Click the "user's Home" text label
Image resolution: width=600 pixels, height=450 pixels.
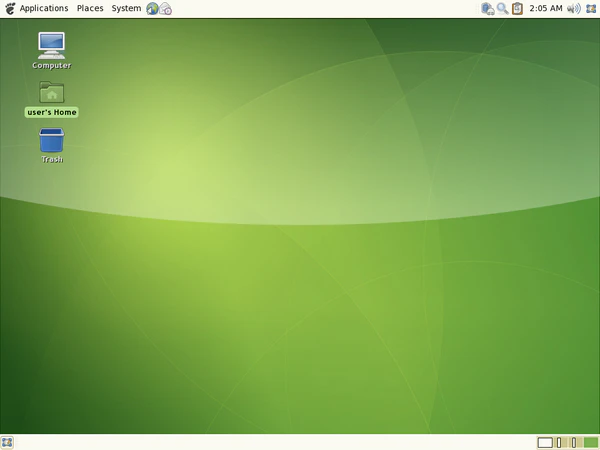51,112
